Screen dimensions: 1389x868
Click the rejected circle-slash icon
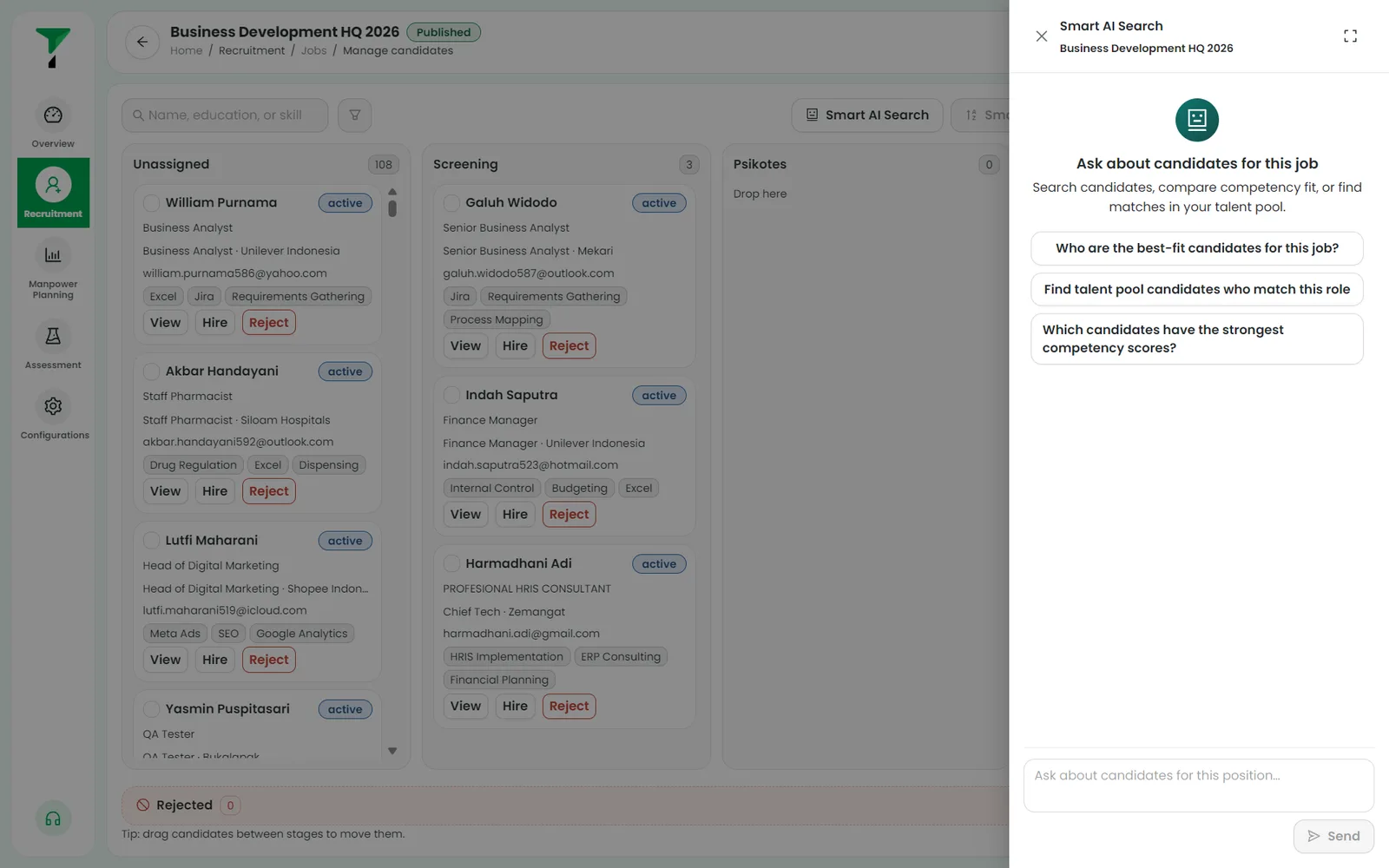point(142,805)
